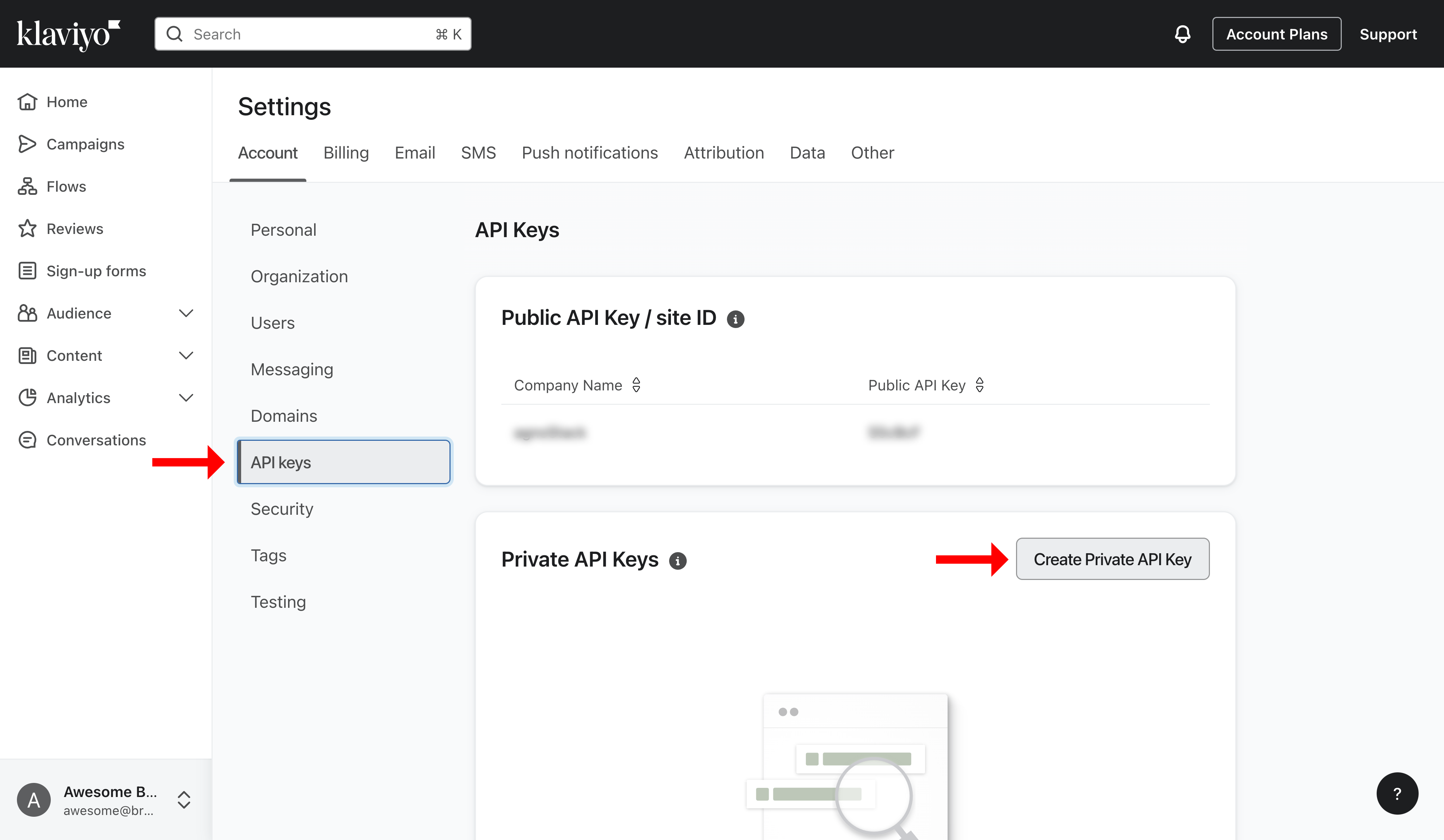This screenshot has height=840, width=1444.
Task: Click the info icon beside Public API Key
Action: pos(735,319)
